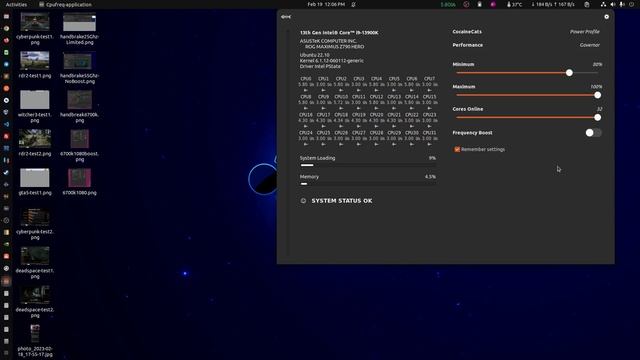The height and width of the screenshot is (360, 640).
Task: Uncheck the Remember settings checkbox
Action: (x=457, y=149)
